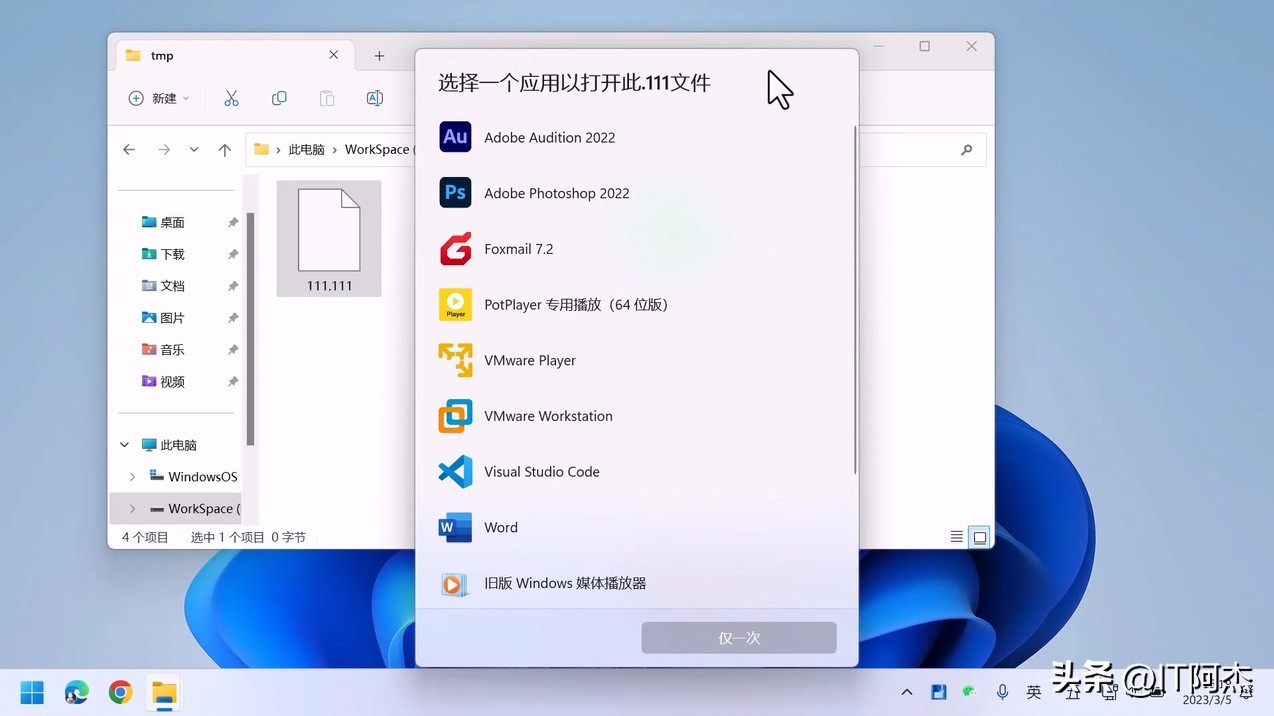The image size is (1274, 716).
Task: Select 旧版 Windows 媒体播放器 entry
Action: pyautogui.click(x=564, y=583)
